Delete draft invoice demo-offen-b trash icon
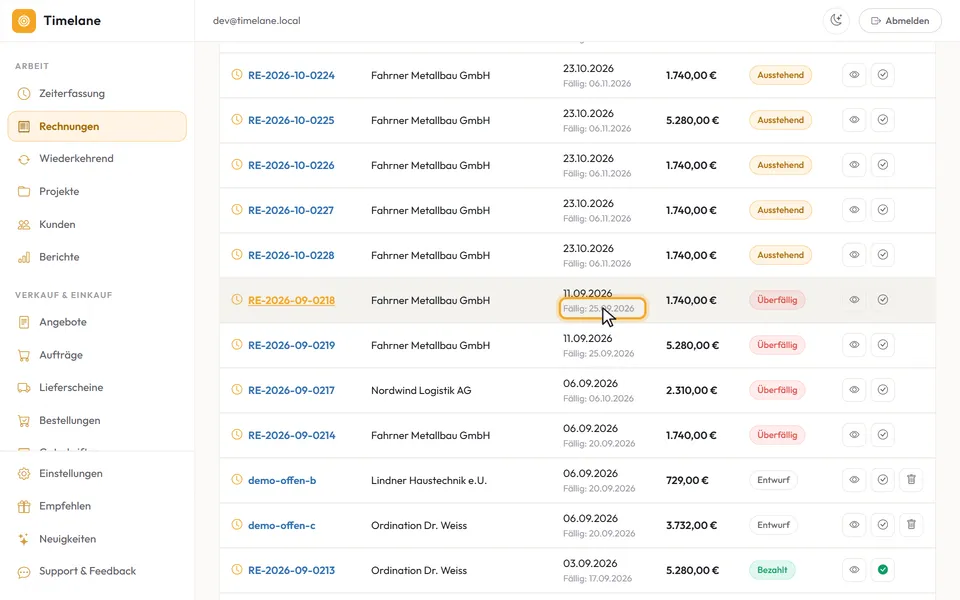This screenshot has width=960, height=600. [x=911, y=479]
